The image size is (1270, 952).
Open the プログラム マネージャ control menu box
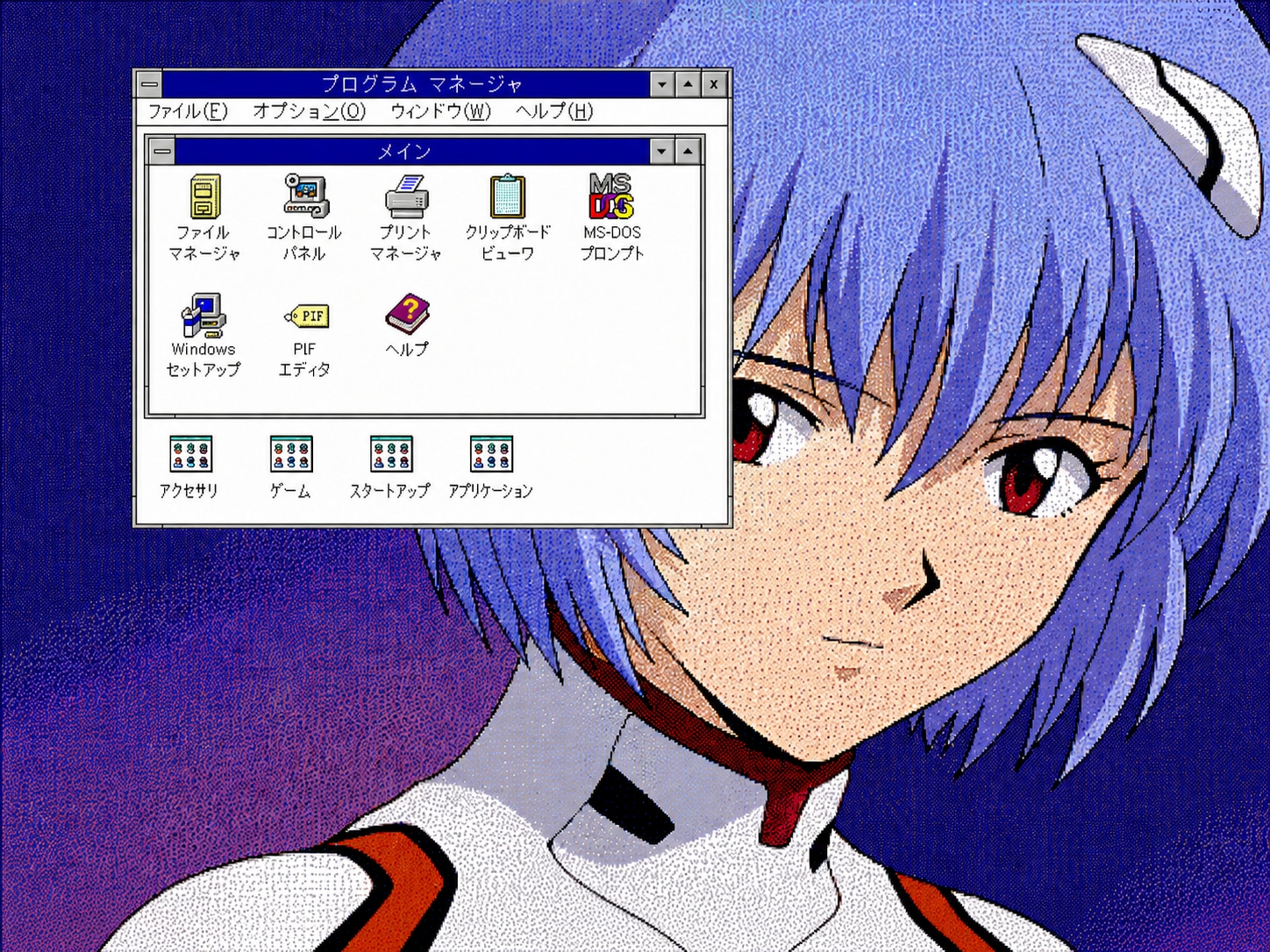[x=150, y=84]
